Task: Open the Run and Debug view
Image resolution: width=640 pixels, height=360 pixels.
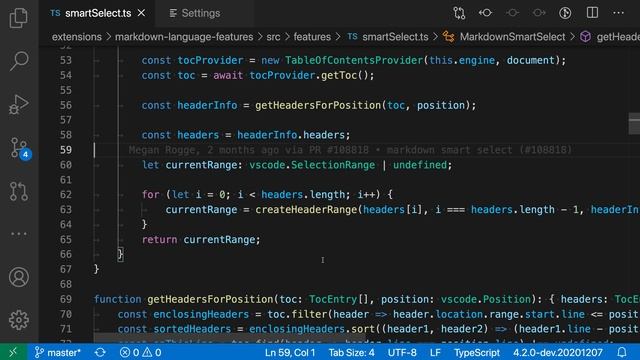Action: [19, 104]
